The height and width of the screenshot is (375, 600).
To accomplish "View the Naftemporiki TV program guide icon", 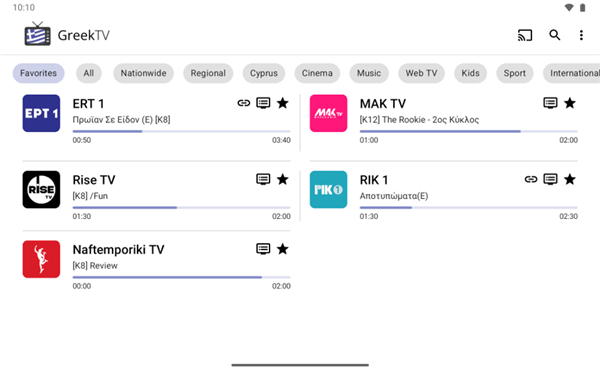I will (263, 249).
